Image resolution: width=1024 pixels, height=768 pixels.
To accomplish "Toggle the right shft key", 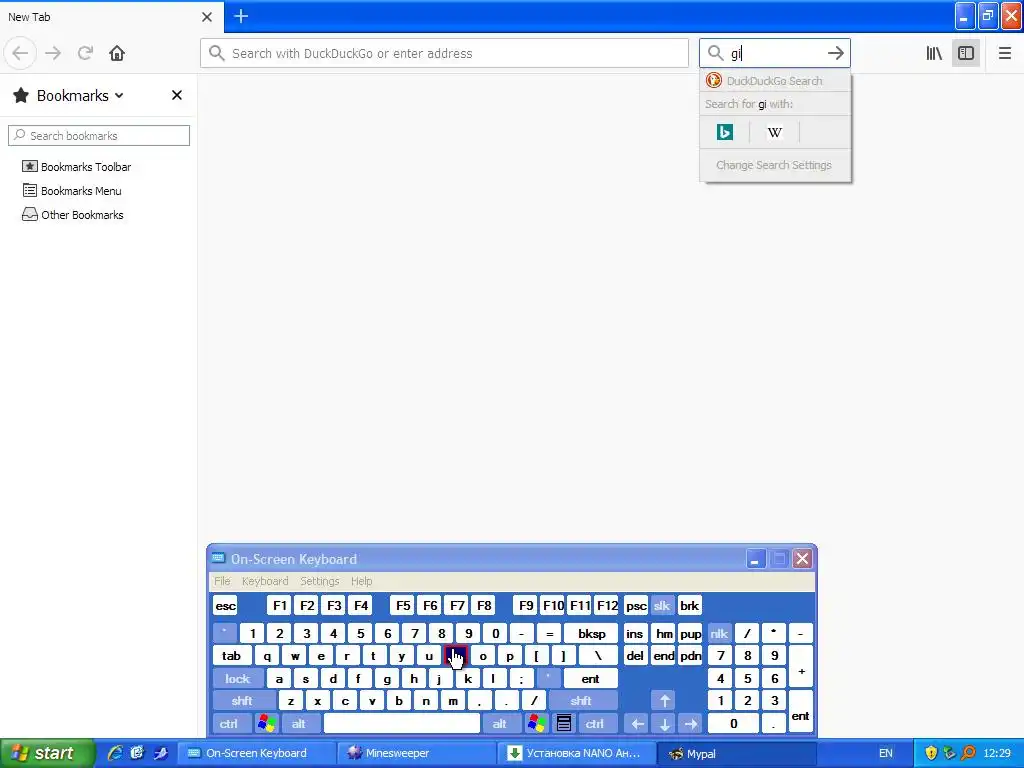I will click(581, 701).
